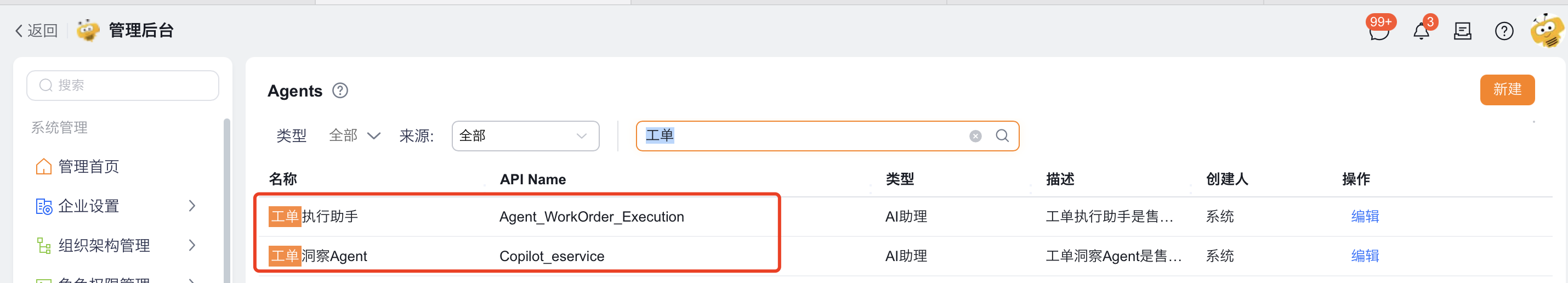Edit the 工单执行助手 agent
The height and width of the screenshot is (283, 1568).
coord(1365,217)
